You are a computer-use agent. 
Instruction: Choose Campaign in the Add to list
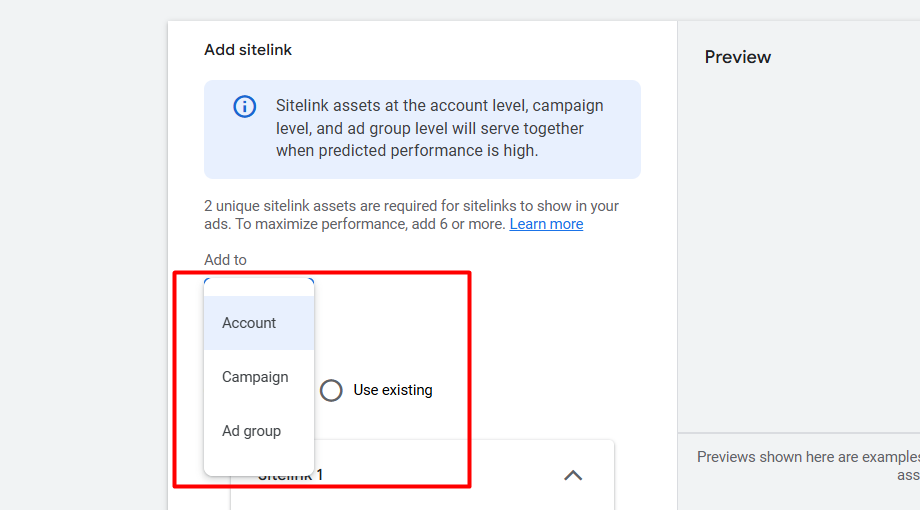click(x=255, y=377)
